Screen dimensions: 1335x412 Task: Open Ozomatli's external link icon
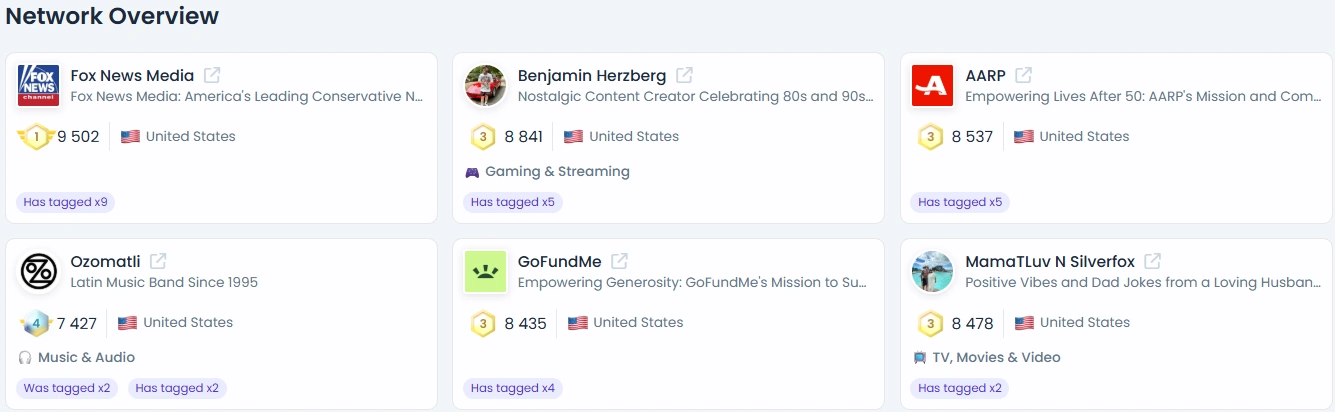pos(158,261)
